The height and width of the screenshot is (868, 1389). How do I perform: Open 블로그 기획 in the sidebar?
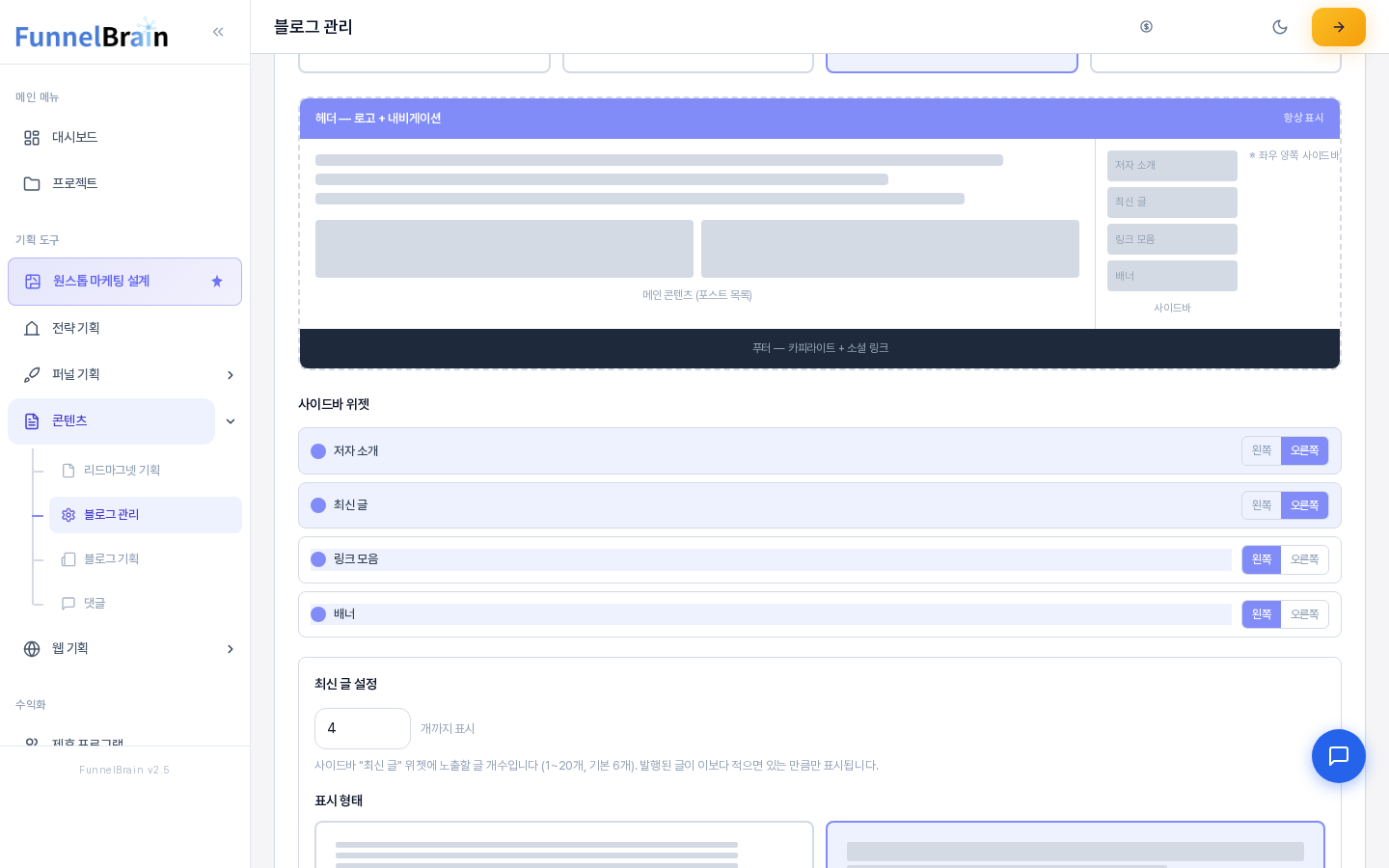click(x=146, y=559)
